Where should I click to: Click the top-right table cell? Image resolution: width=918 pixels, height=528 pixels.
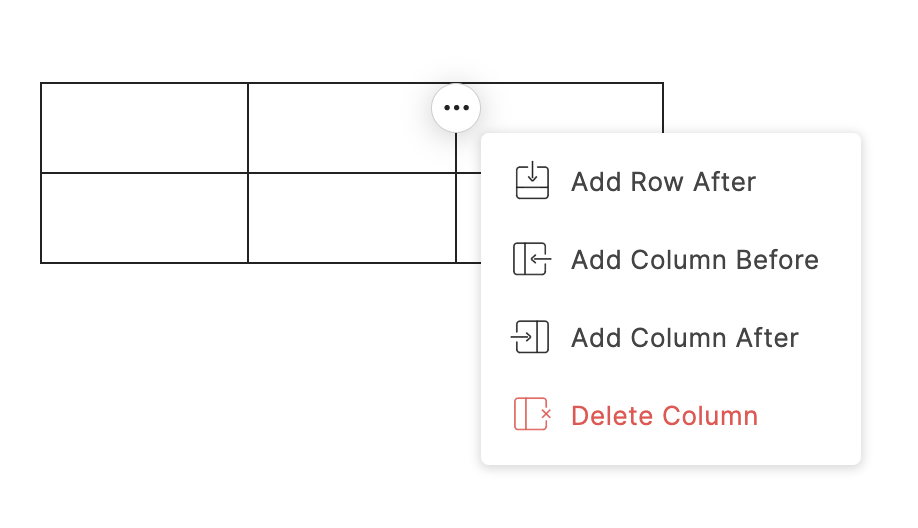click(580, 108)
